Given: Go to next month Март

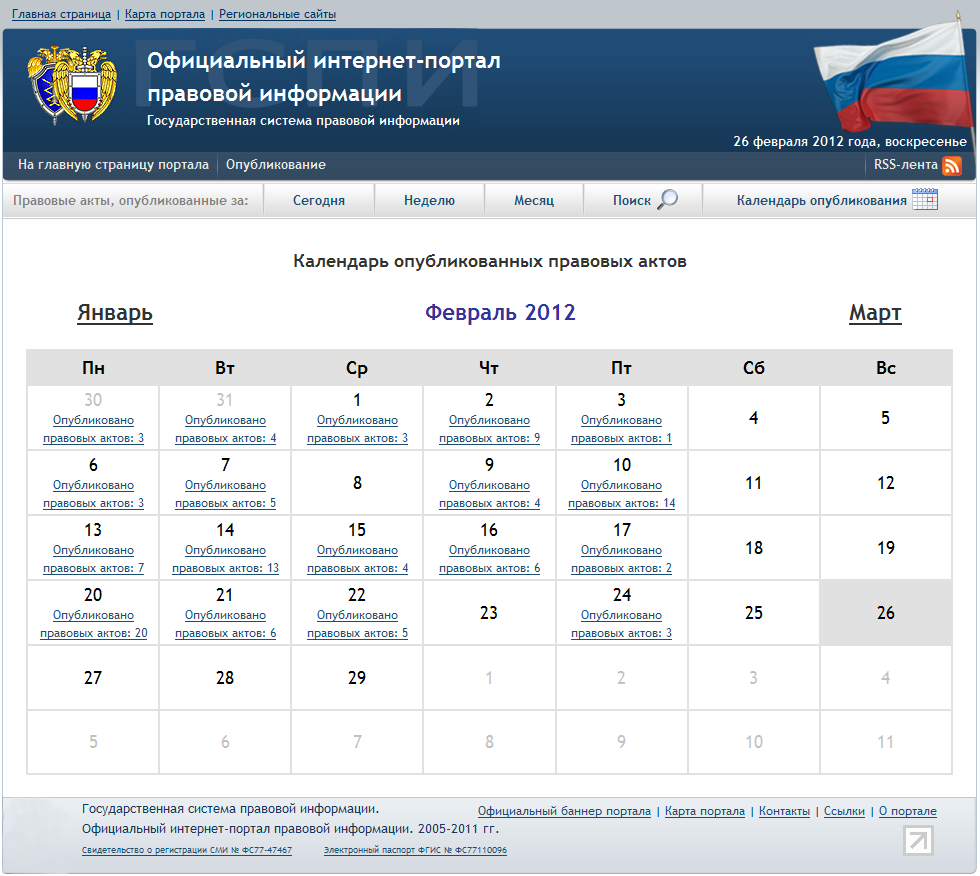Looking at the screenshot, I should tap(875, 313).
